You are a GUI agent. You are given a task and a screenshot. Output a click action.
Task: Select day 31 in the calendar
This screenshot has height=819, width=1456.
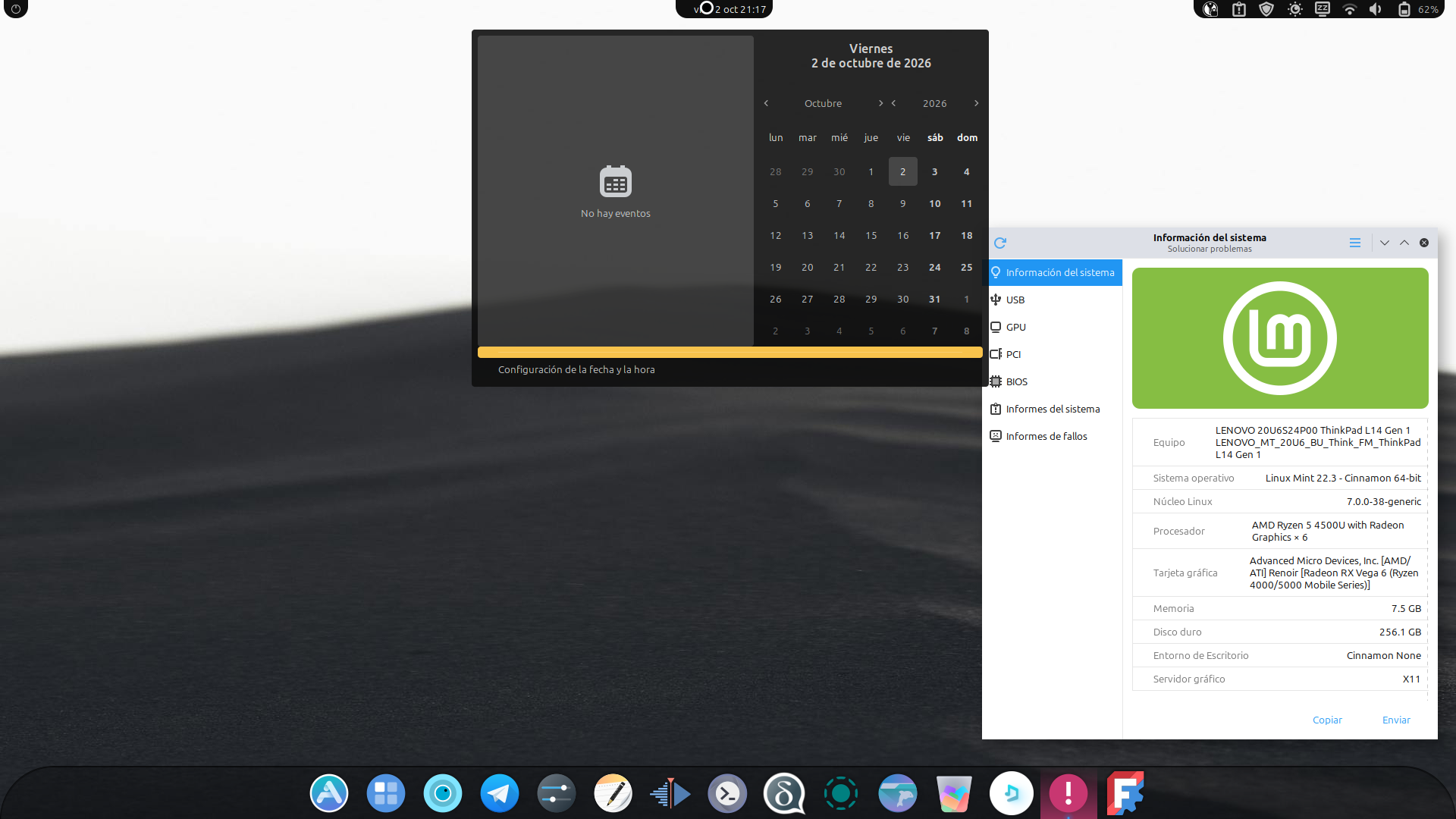click(934, 299)
